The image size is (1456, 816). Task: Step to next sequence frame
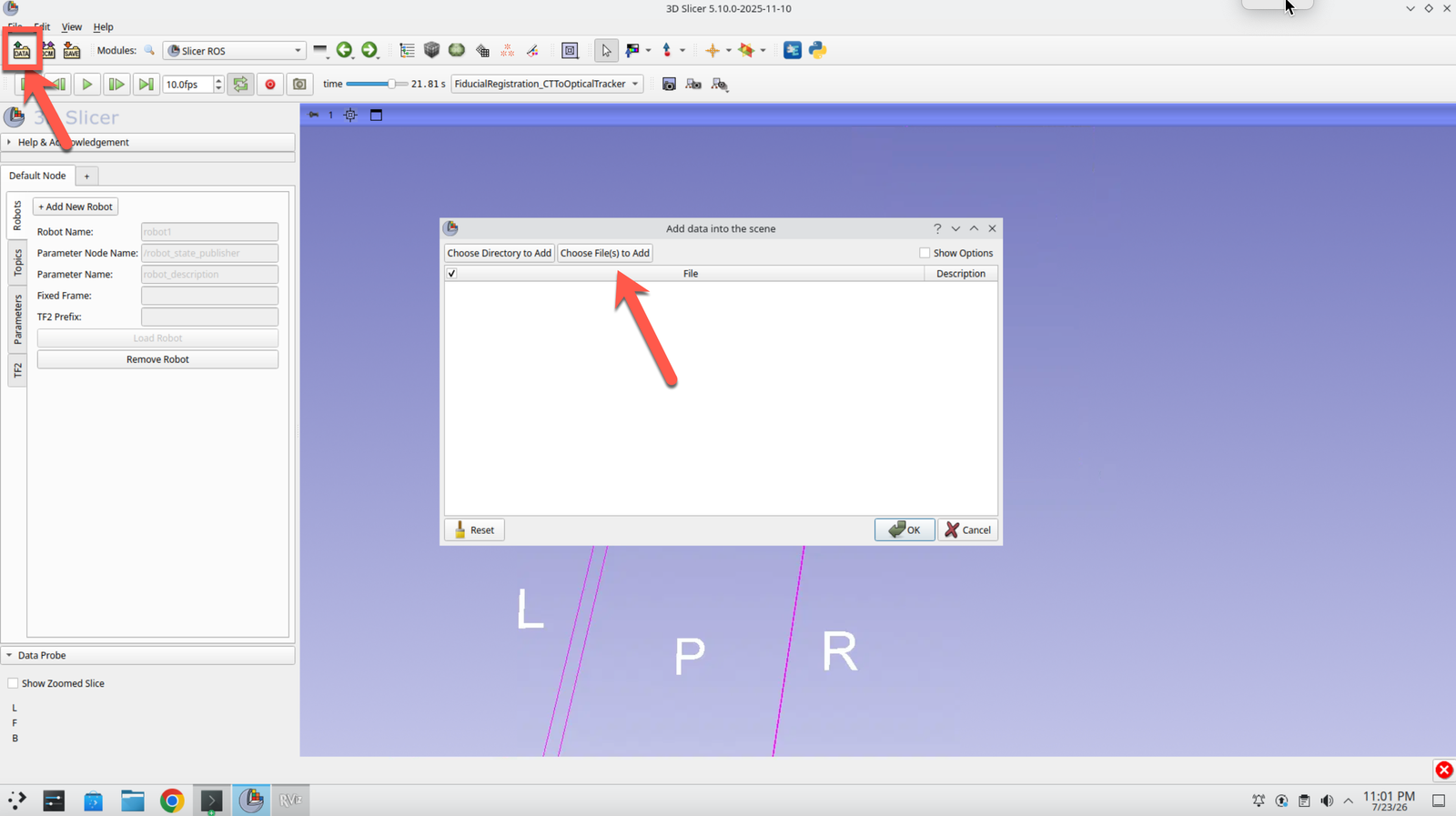pyautogui.click(x=116, y=84)
